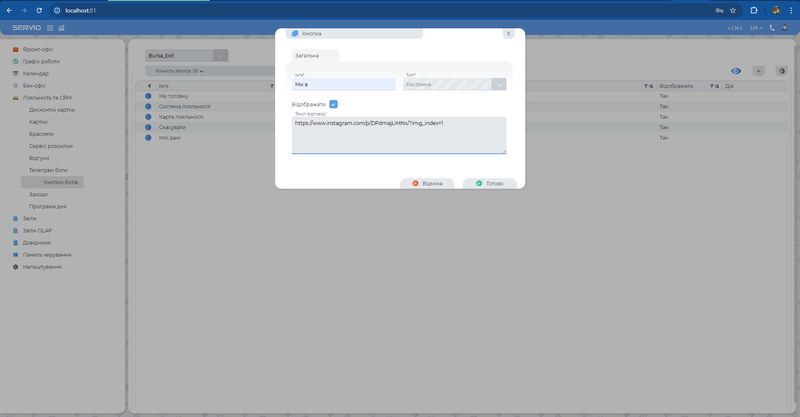The height and width of the screenshot is (417, 800).
Task: Click the hamburger menu icon next to SERVIO
Action: (50, 28)
